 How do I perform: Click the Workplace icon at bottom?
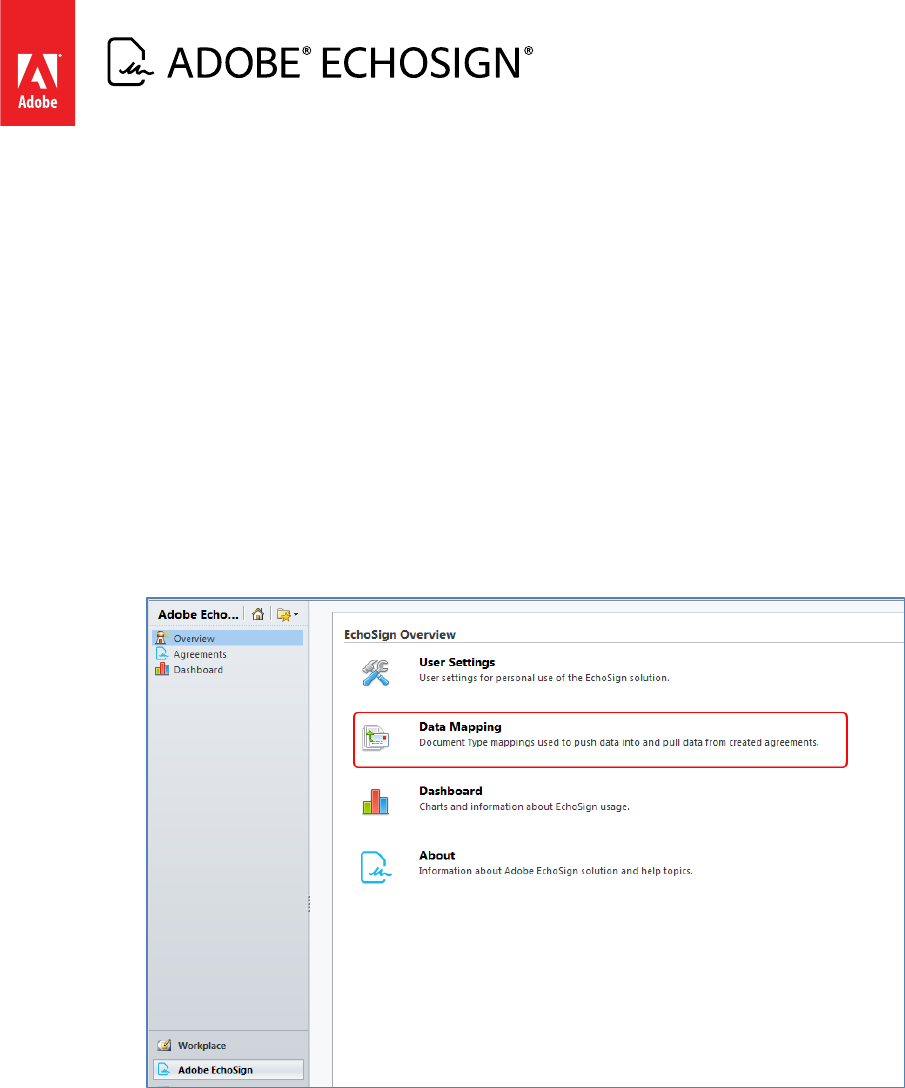[164, 1046]
